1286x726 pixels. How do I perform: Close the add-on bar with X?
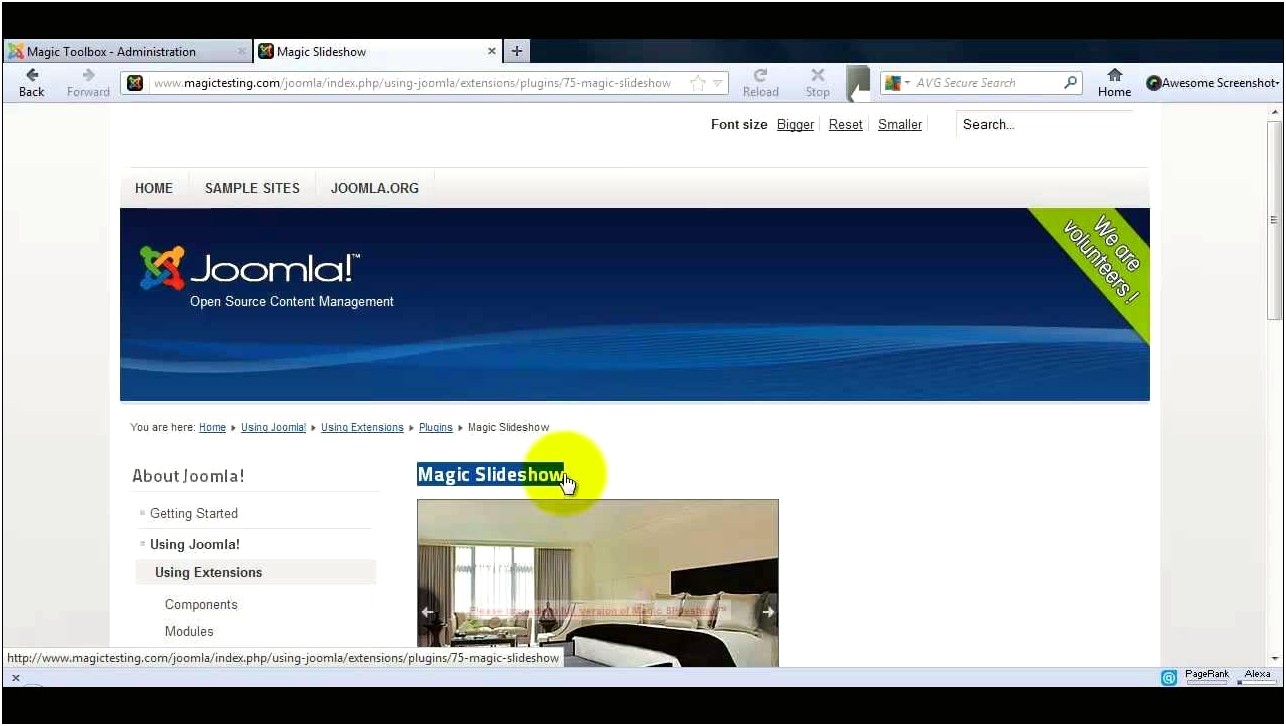tap(16, 678)
